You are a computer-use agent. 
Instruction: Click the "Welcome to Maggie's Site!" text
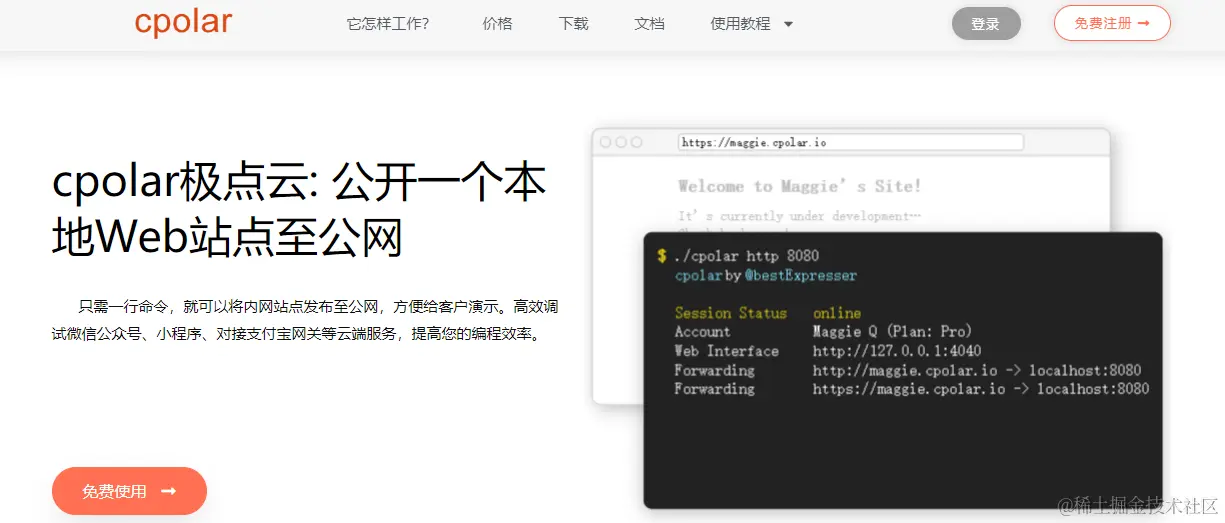[x=799, y=186]
